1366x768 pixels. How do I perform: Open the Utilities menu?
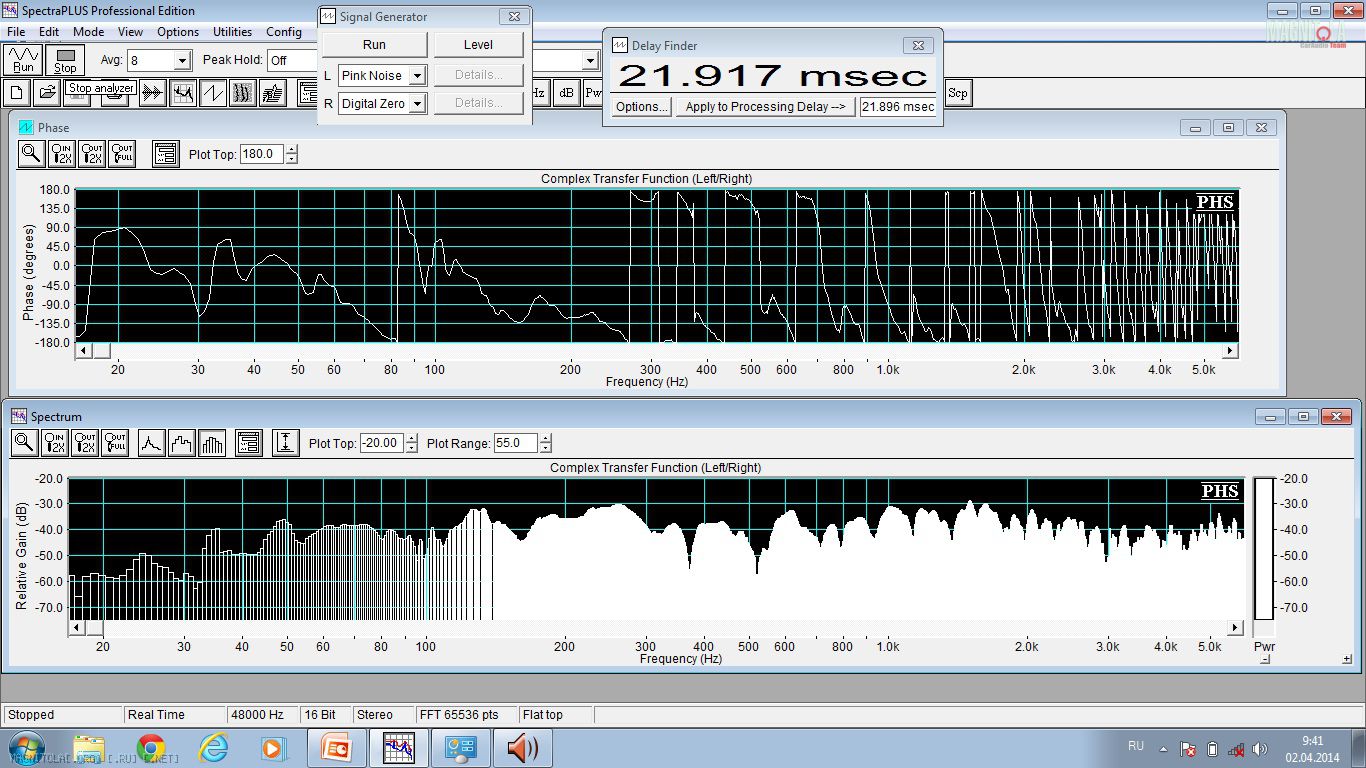pyautogui.click(x=233, y=32)
